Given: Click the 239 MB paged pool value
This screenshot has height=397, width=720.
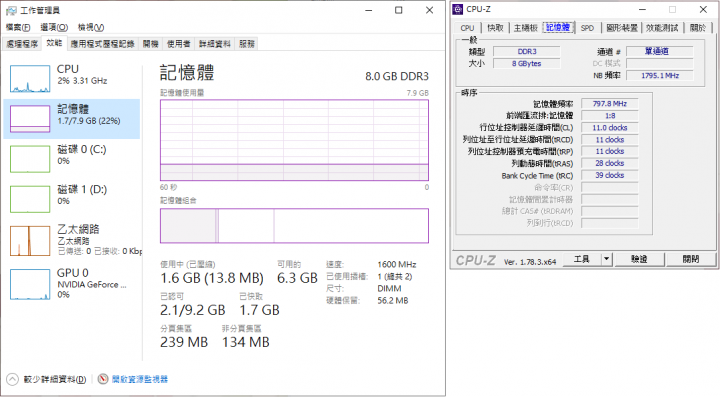Looking at the screenshot, I should pyautogui.click(x=184, y=342).
